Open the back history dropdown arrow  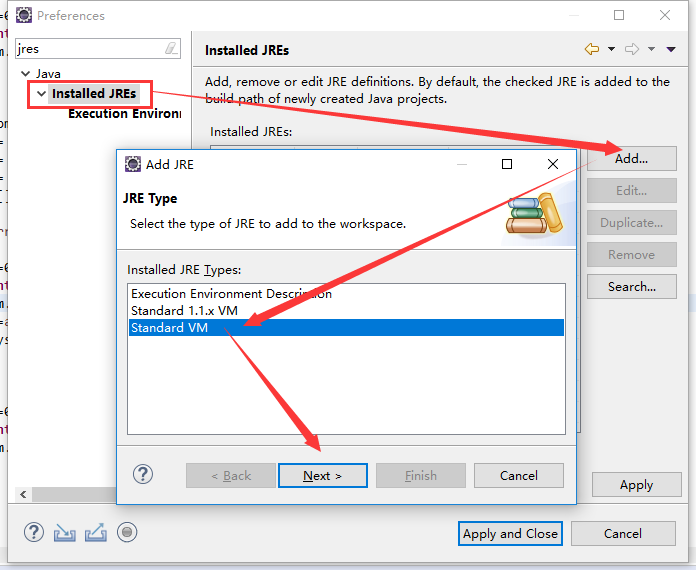(x=611, y=49)
